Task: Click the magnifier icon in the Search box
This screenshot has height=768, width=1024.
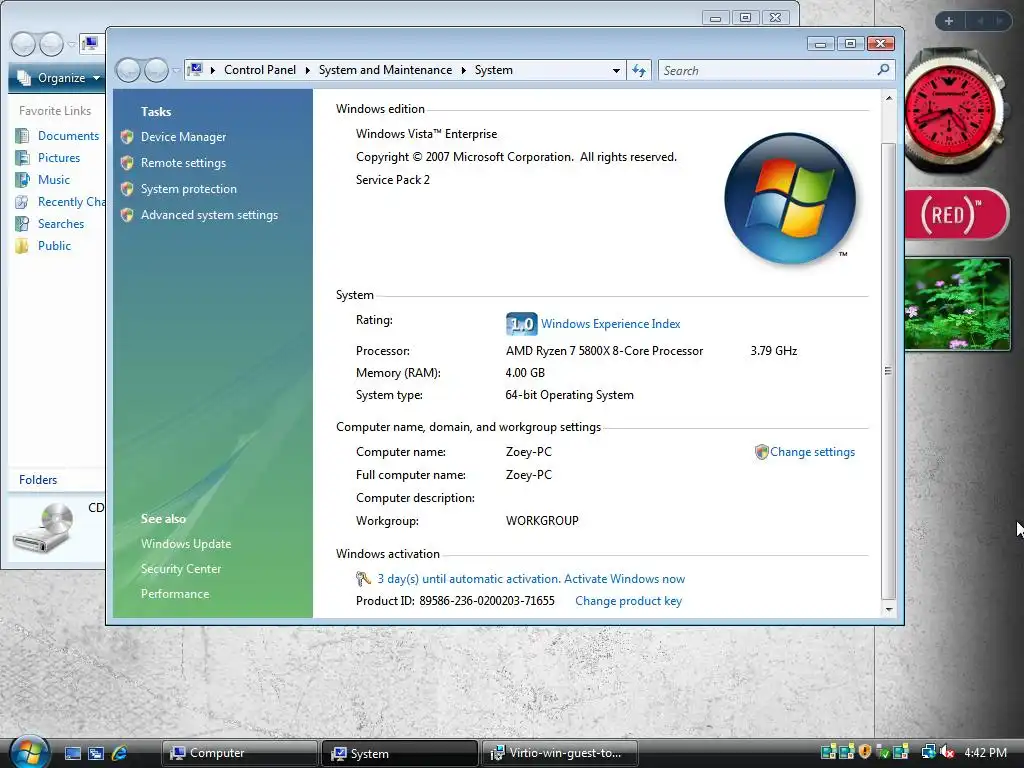Action: click(x=883, y=69)
